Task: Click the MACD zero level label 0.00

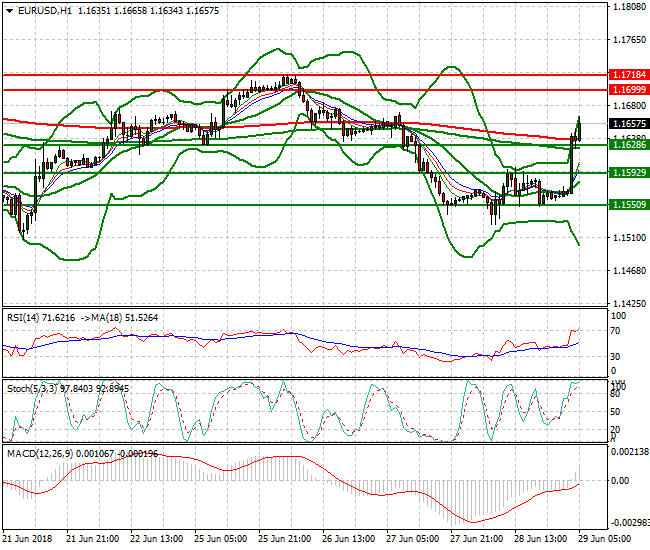Action: (x=620, y=481)
